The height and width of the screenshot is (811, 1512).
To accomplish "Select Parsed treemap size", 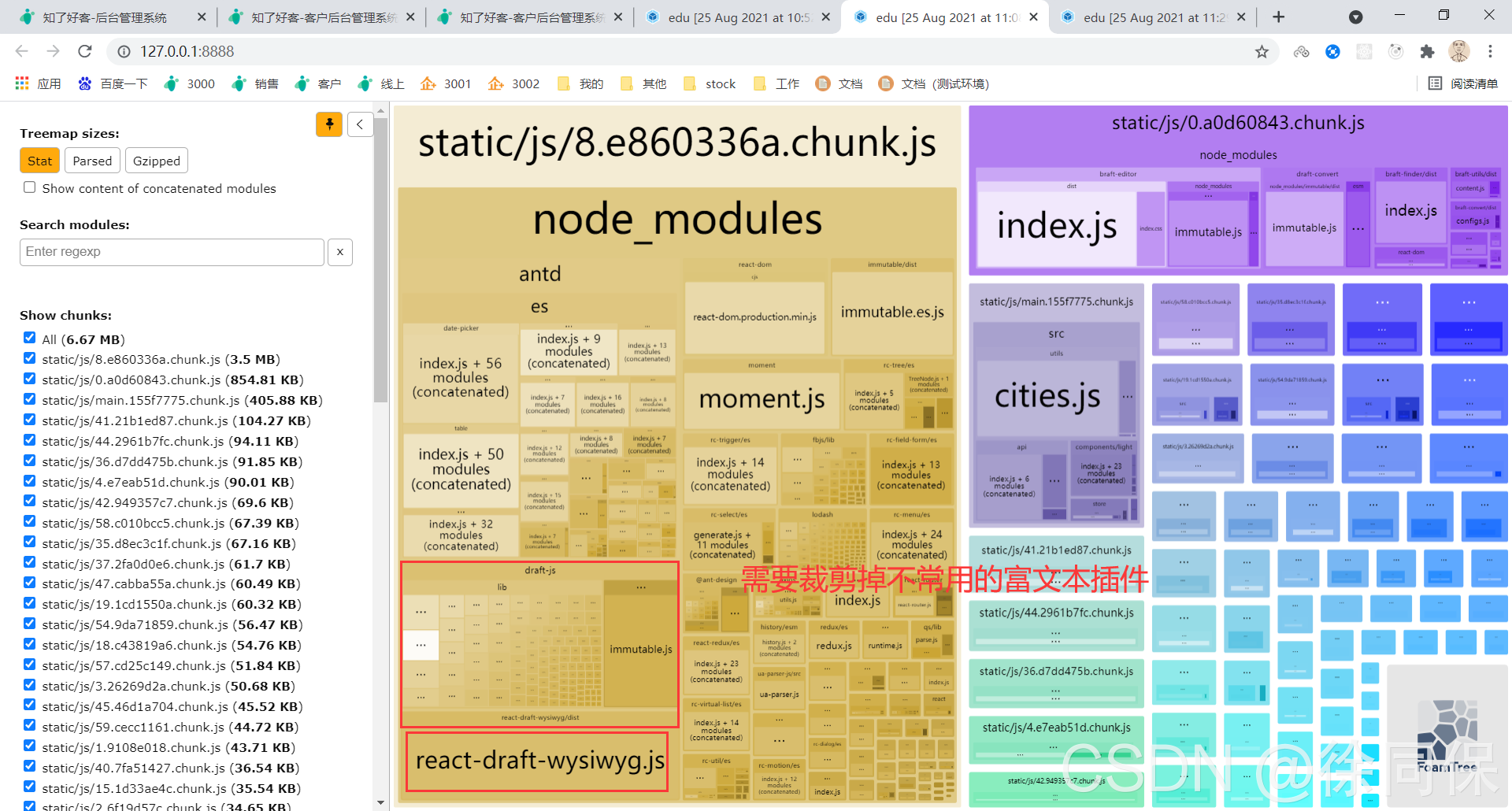I will pyautogui.click(x=92, y=161).
